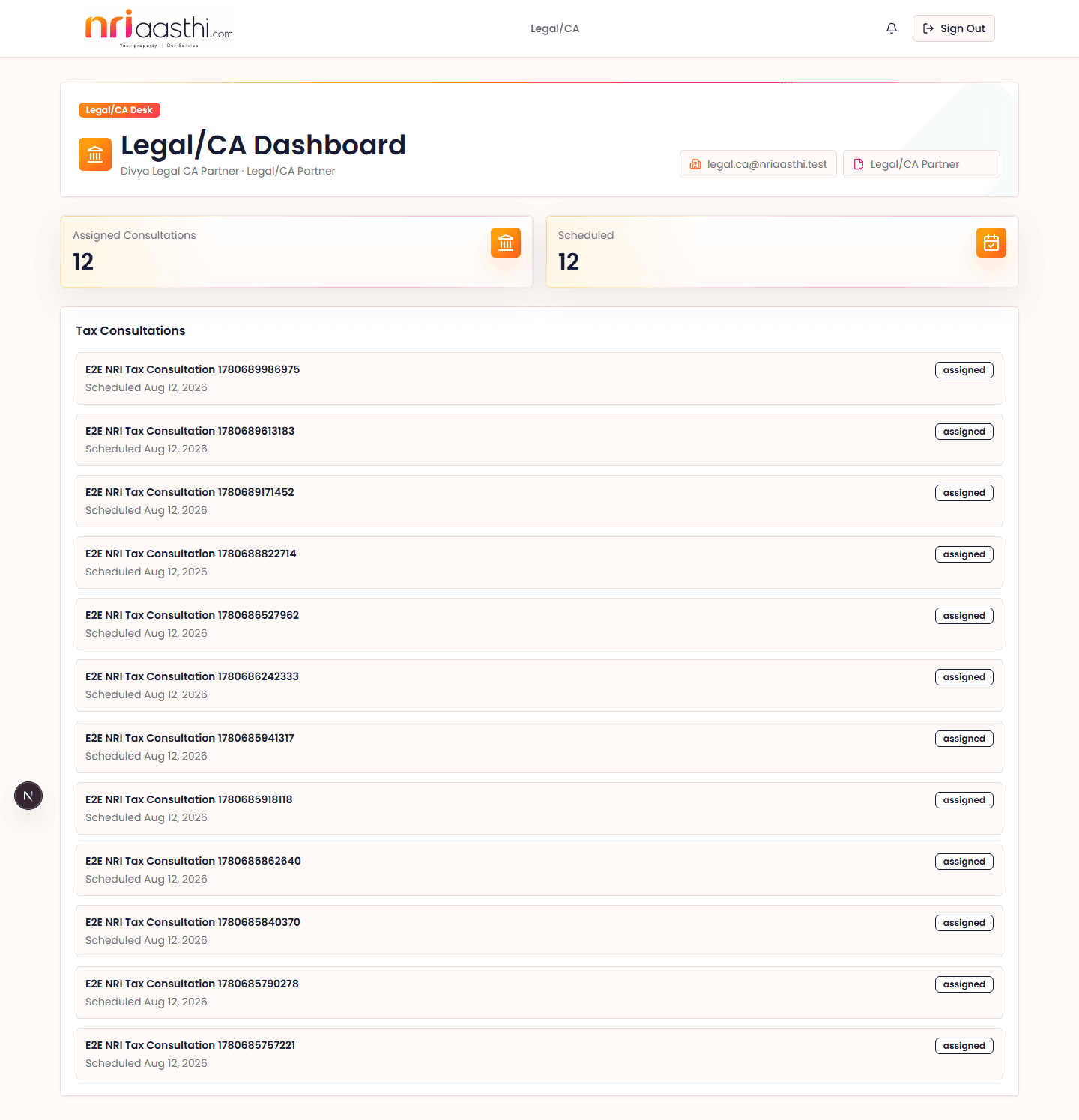Viewport: 1079px width, 1120px height.
Task: Open the Assigned Consultations card
Action: click(297, 252)
